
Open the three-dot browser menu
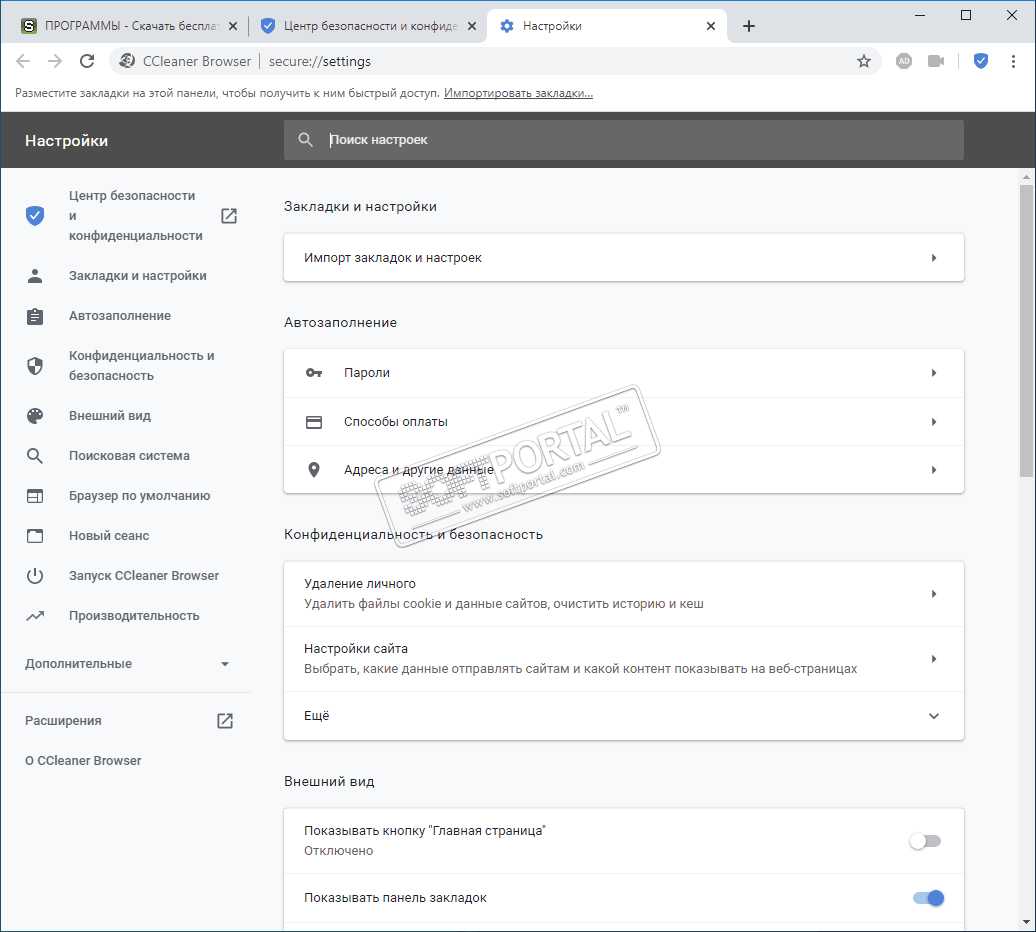(x=1013, y=61)
